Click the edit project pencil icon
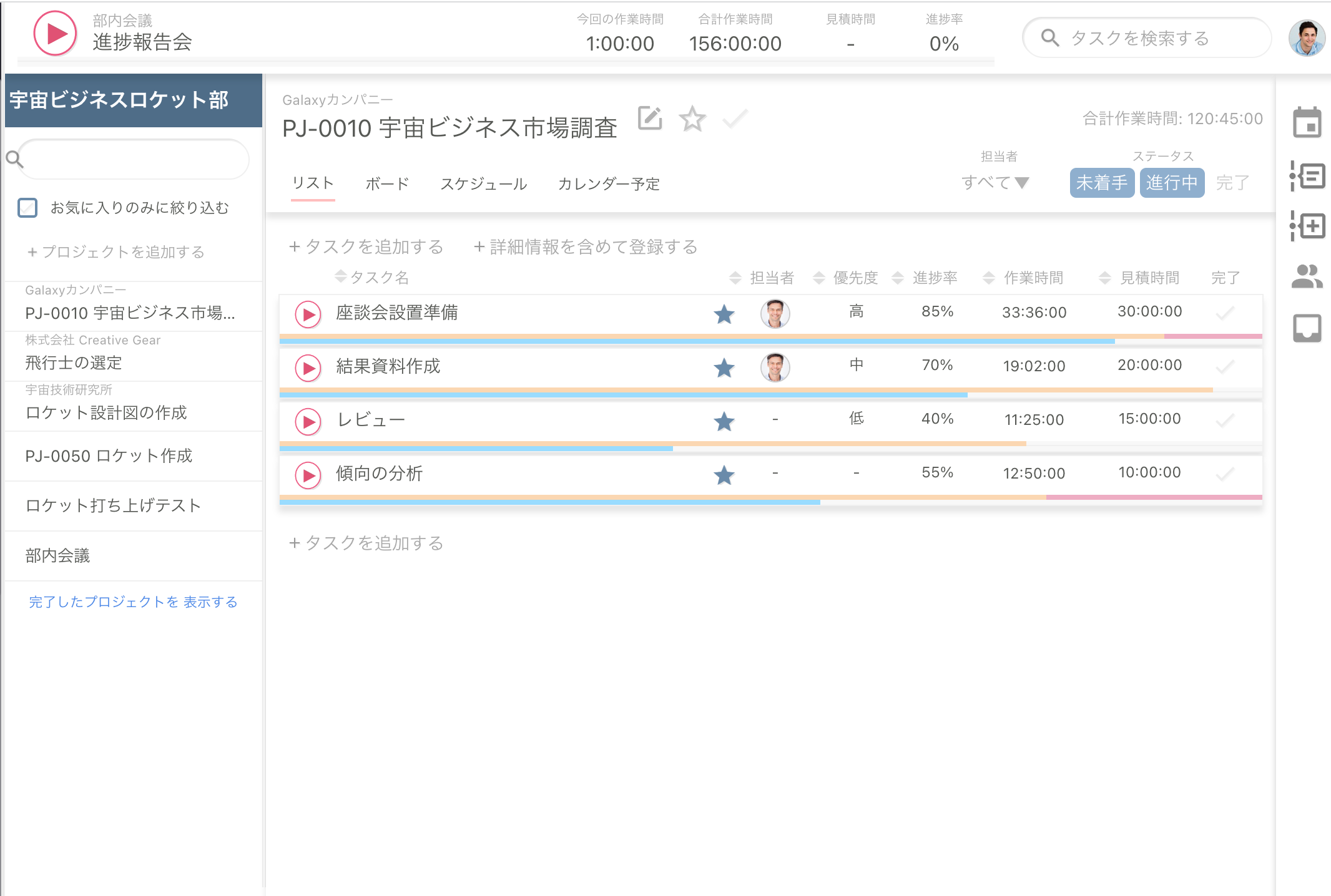Image resolution: width=1331 pixels, height=896 pixels. [x=650, y=118]
